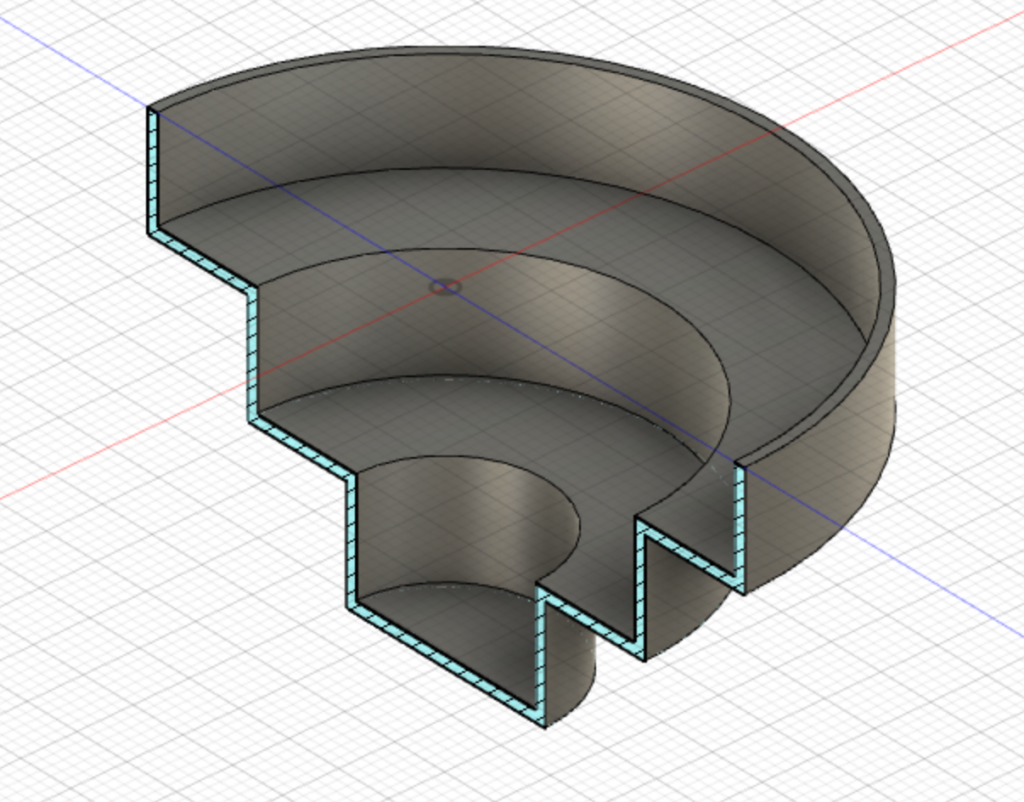Select the thin top rim face of the outer wall
The image size is (1024, 802).
tap(520, 53)
